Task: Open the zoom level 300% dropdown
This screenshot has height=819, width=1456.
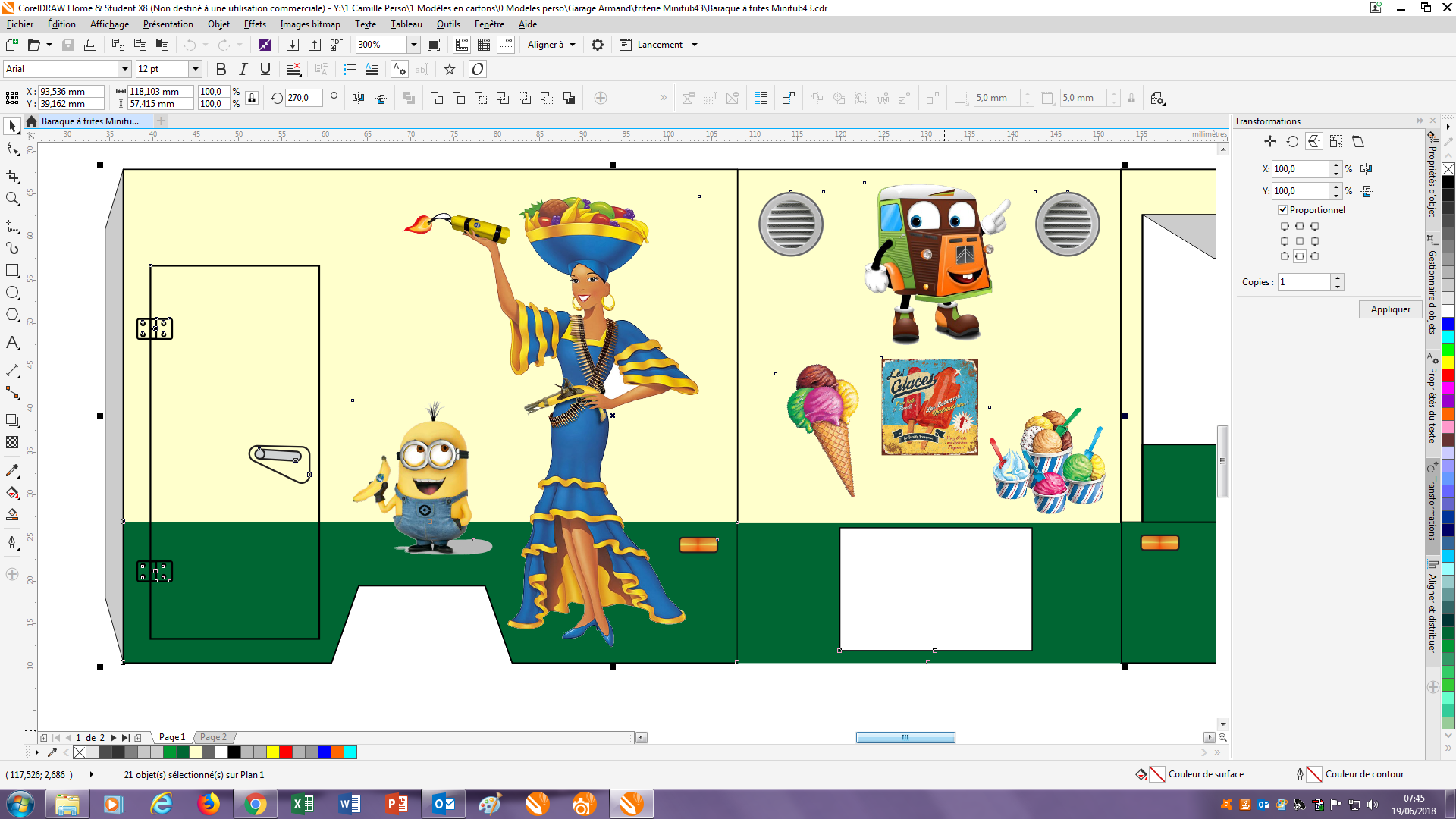Action: pos(414,45)
